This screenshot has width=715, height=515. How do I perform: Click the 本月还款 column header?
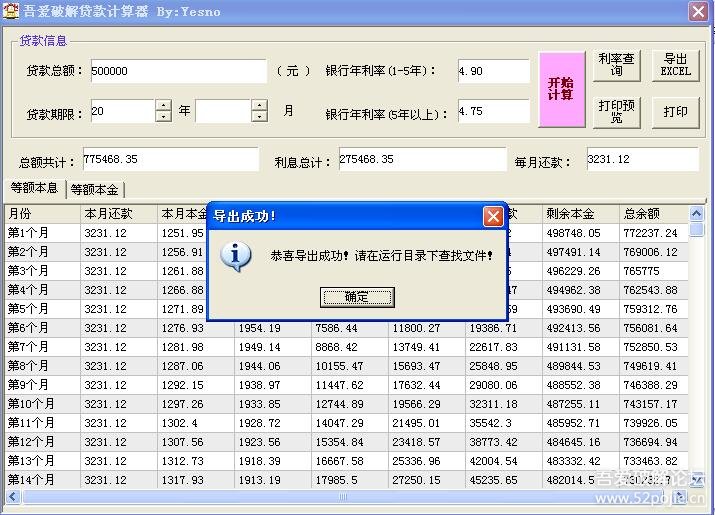(119, 213)
